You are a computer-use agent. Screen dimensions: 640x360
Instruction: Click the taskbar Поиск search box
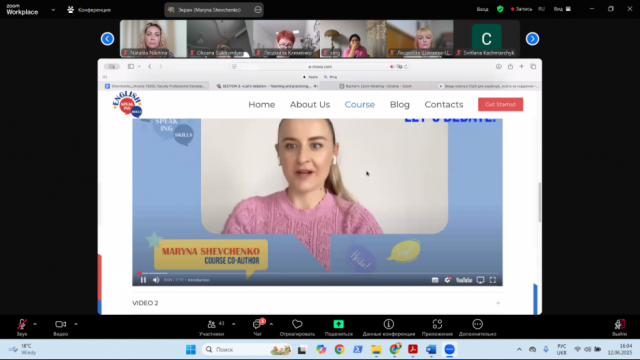[247, 349]
